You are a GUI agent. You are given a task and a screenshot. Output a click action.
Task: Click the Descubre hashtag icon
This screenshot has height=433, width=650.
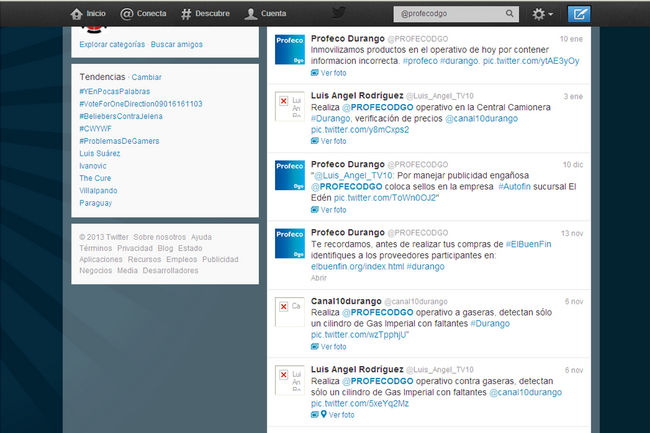click(187, 14)
